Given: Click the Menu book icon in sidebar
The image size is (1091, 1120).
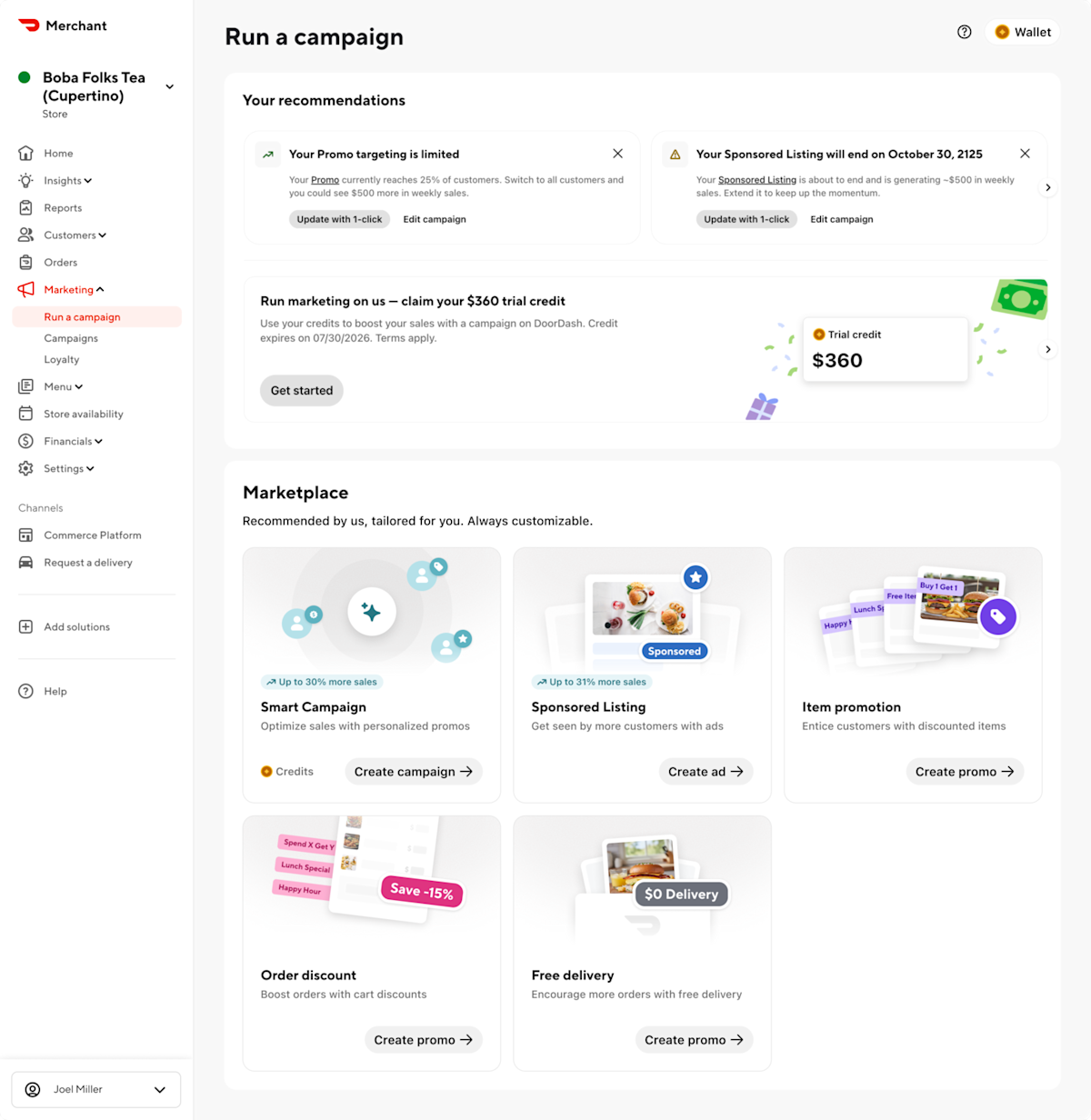Looking at the screenshot, I should click(x=26, y=386).
